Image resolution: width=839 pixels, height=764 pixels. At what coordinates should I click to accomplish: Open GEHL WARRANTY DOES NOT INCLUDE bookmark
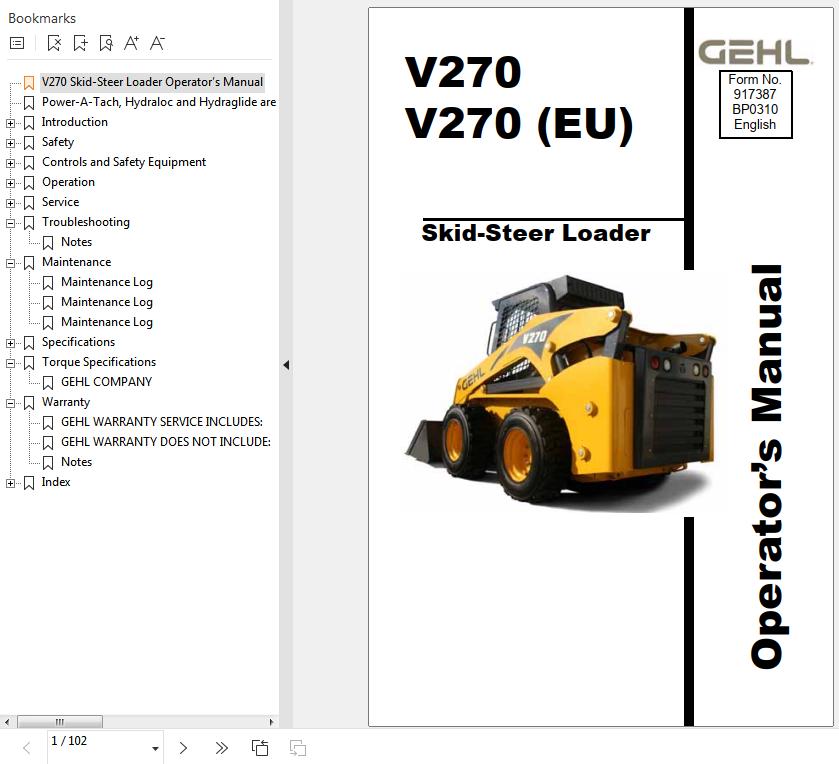point(166,441)
